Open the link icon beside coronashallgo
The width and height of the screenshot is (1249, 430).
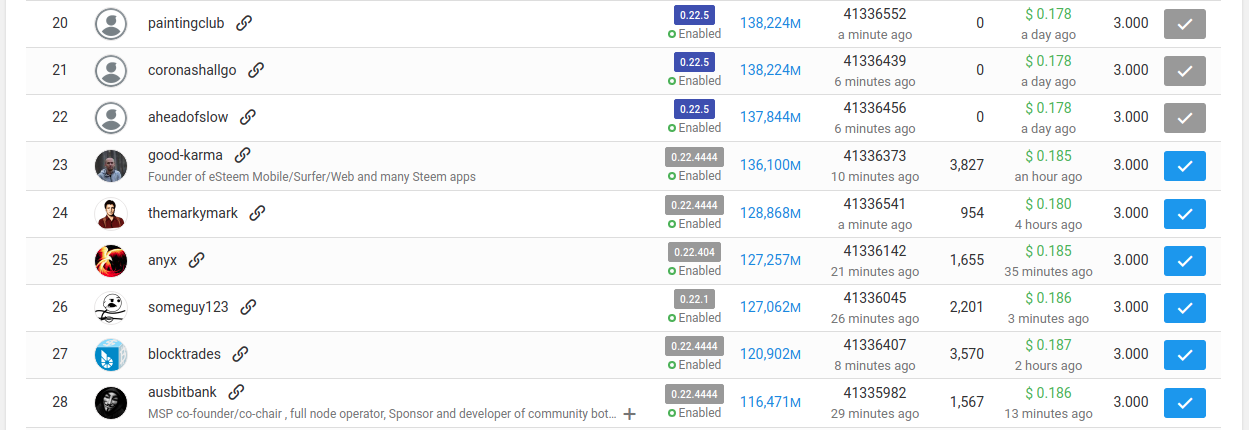pyautogui.click(x=256, y=70)
